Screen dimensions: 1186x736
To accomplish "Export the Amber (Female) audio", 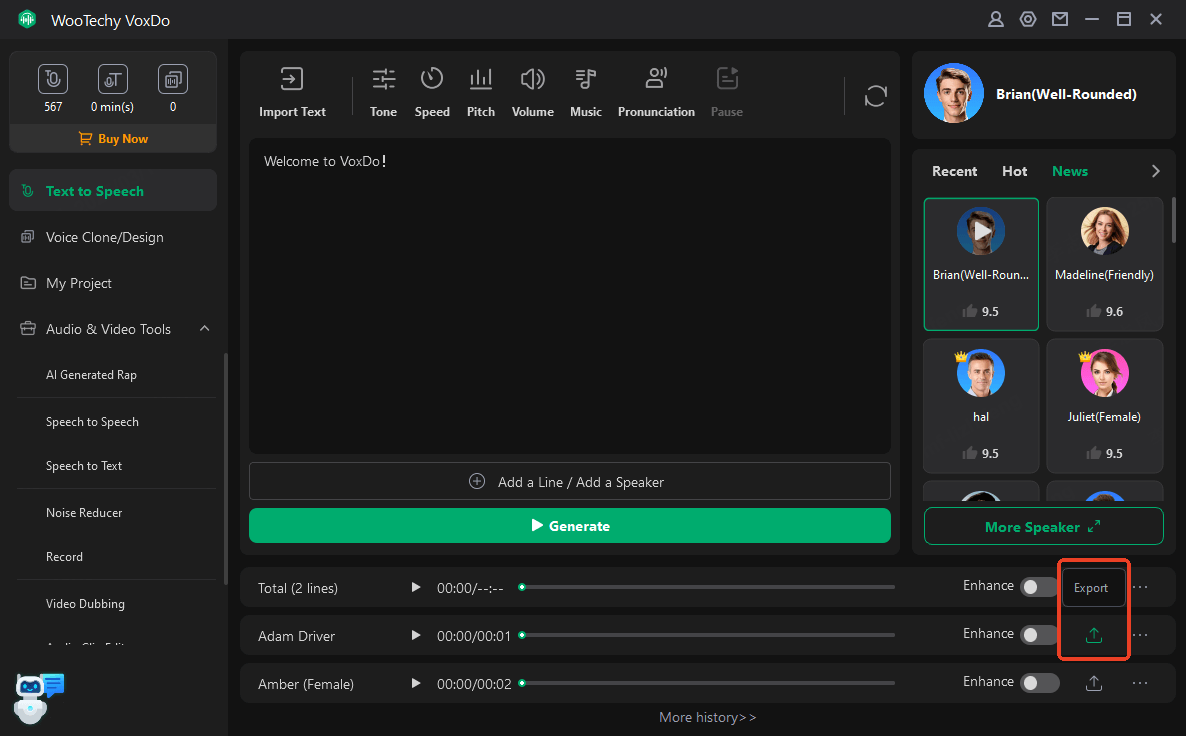I will pyautogui.click(x=1094, y=683).
